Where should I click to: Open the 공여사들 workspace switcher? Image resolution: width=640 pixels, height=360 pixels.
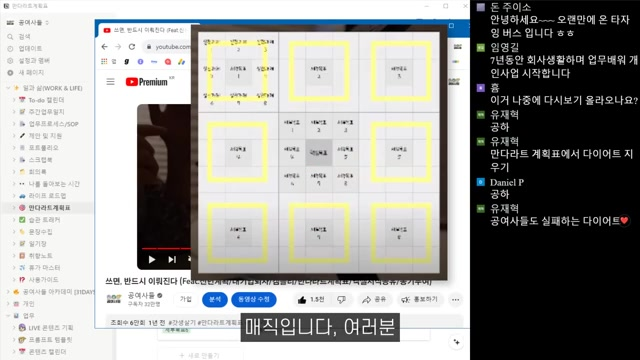[29, 22]
